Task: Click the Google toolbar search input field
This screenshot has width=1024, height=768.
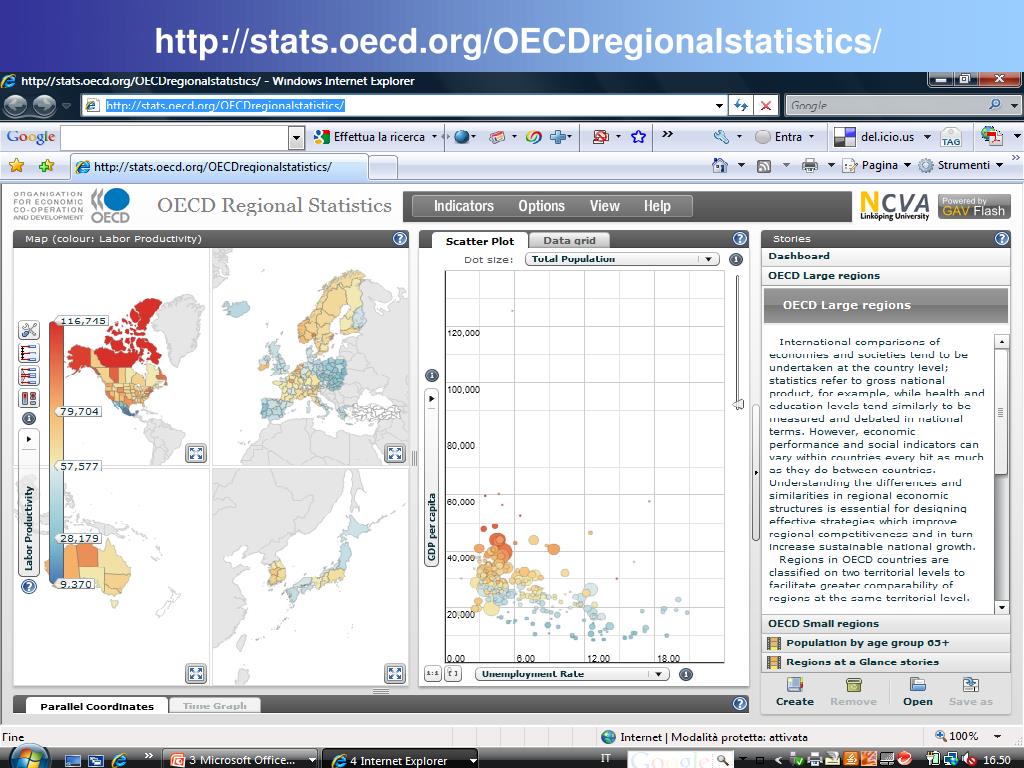Action: coord(174,137)
